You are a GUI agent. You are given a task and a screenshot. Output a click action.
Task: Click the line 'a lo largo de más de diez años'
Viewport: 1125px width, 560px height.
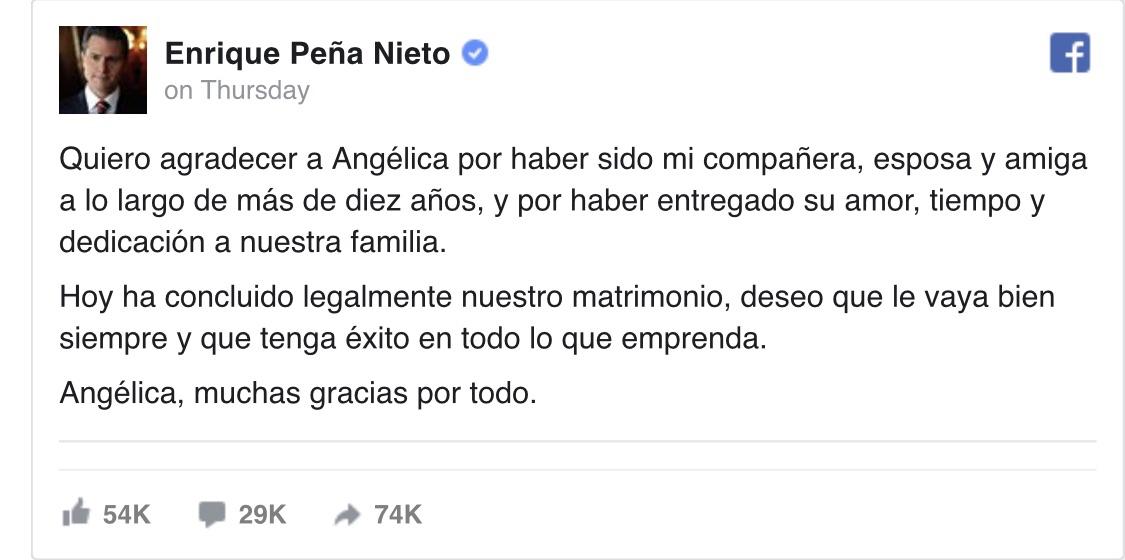point(552,201)
